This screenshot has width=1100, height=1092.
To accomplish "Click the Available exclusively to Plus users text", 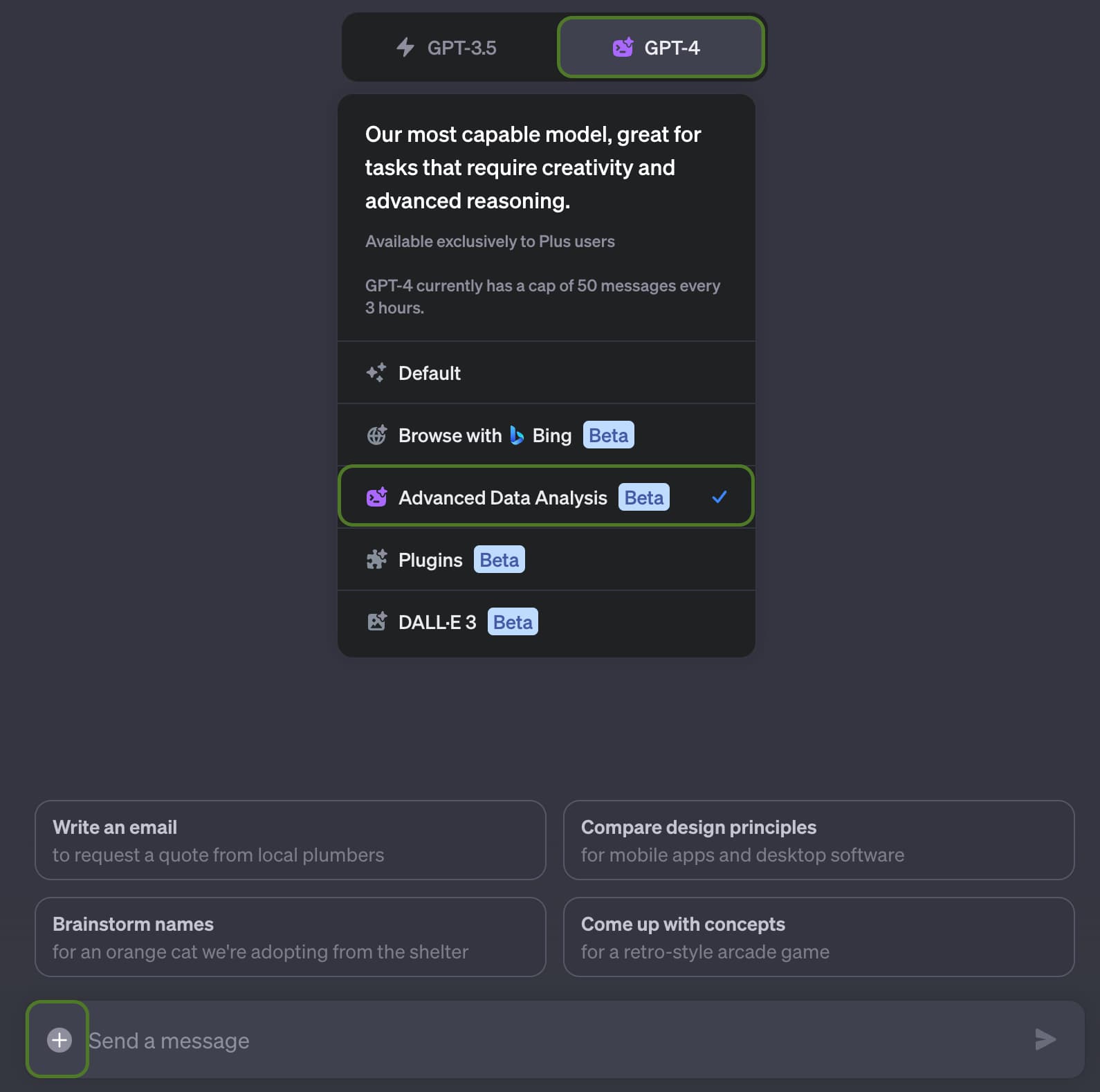I will point(490,242).
